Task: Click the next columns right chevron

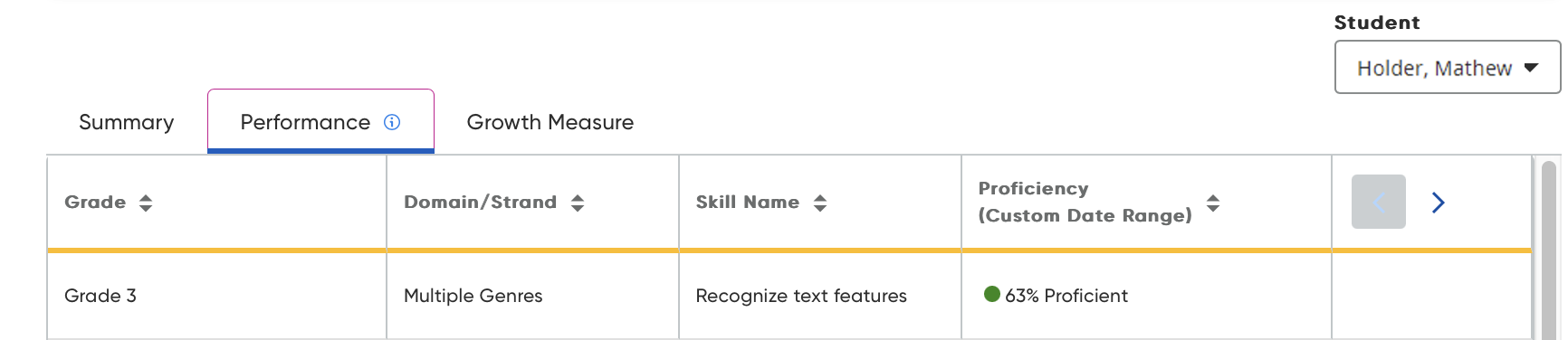Action: click(x=1438, y=202)
